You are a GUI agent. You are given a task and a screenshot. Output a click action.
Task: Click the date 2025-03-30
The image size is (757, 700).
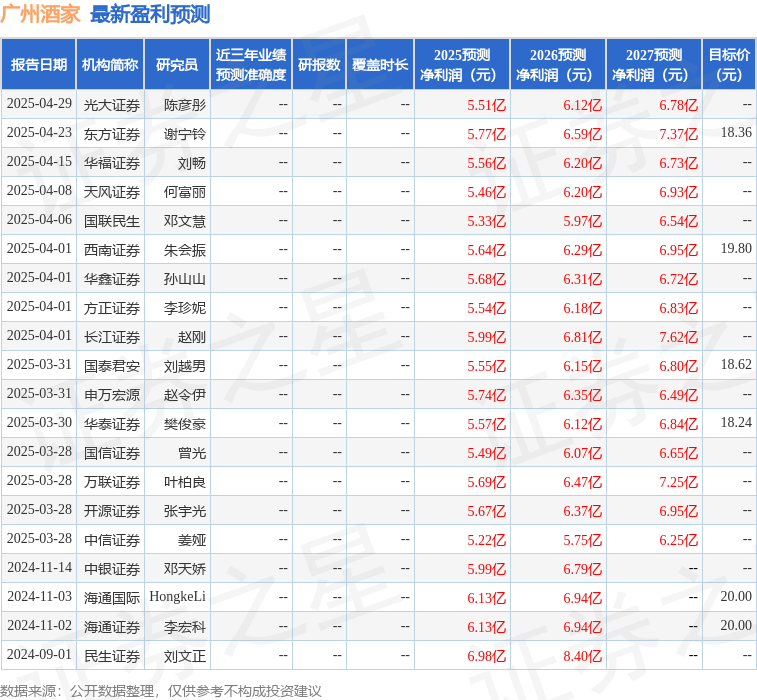pyautogui.click(x=39, y=422)
